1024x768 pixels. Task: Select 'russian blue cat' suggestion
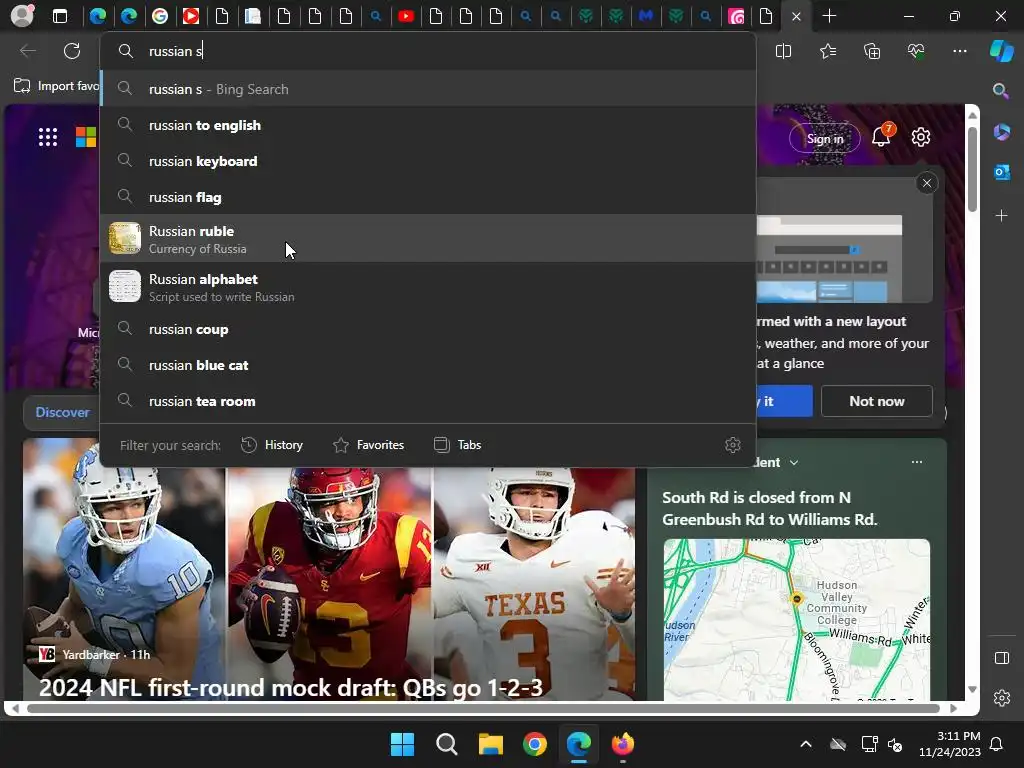[428, 365]
